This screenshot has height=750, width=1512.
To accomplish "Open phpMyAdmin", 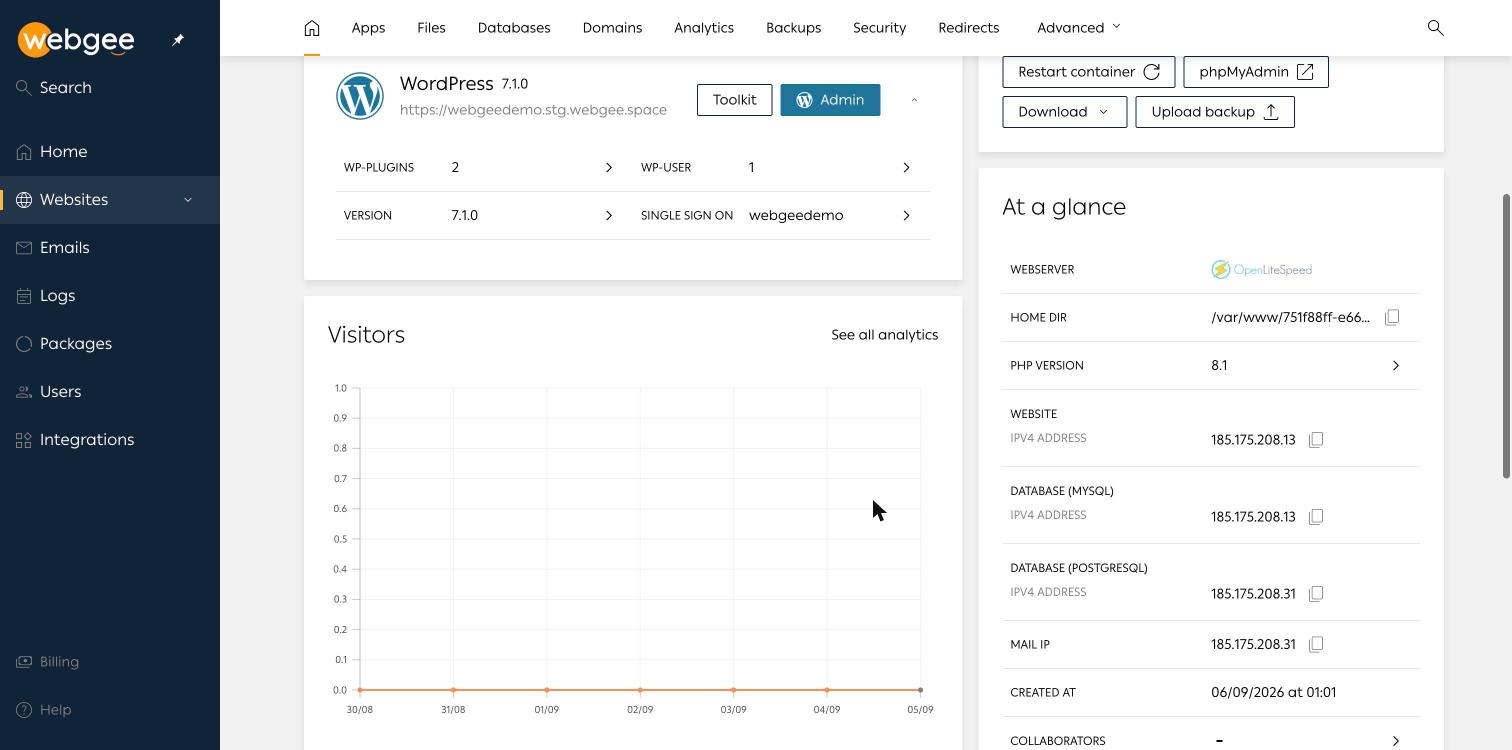I will [1256, 72].
